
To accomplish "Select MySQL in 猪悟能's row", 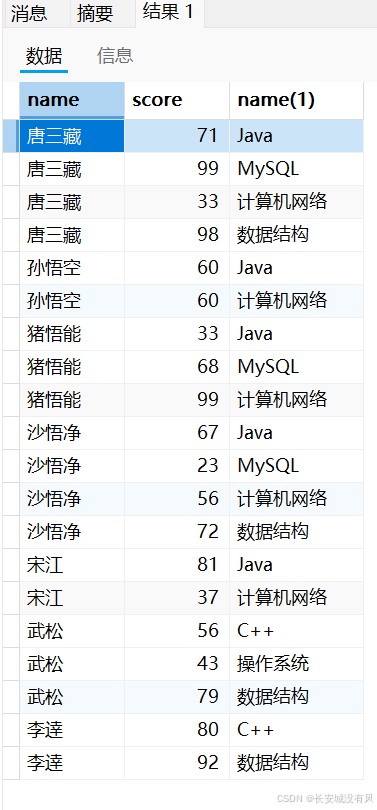I will tap(296, 367).
